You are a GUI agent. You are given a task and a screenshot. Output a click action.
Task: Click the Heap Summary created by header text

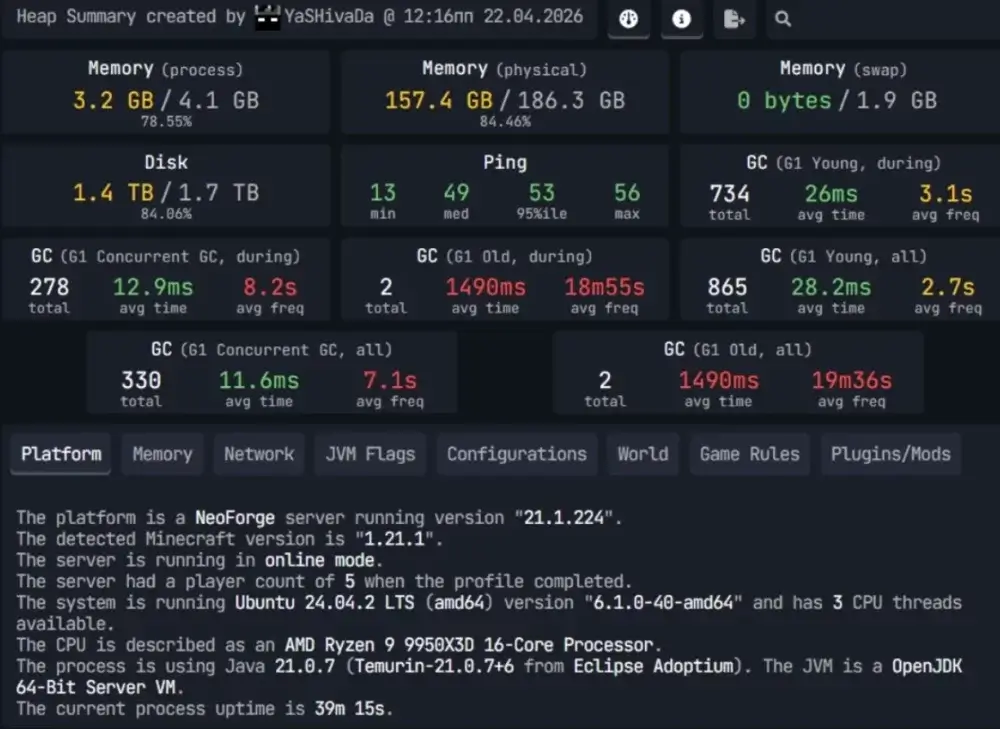(x=131, y=17)
